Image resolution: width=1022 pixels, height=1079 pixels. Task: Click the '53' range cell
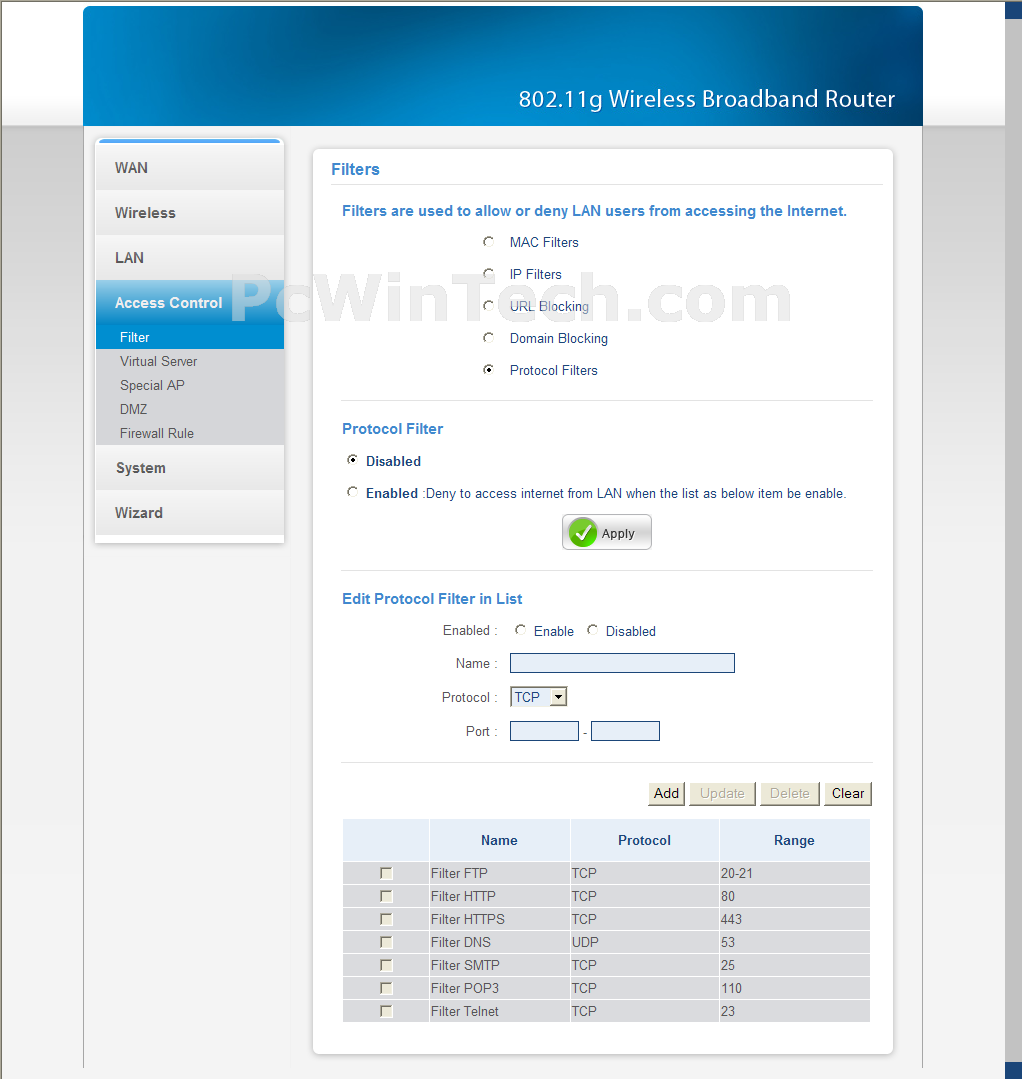coord(795,942)
